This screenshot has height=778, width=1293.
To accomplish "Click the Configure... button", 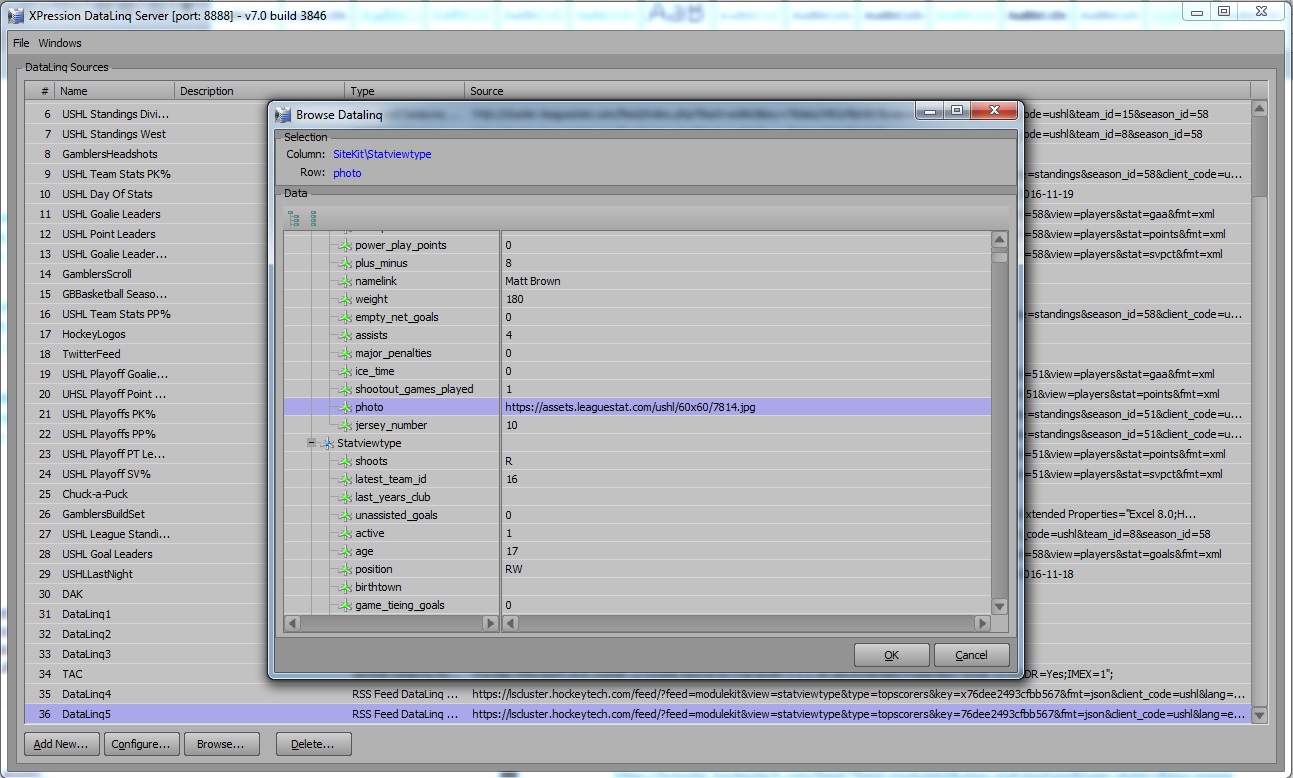I will point(141,744).
